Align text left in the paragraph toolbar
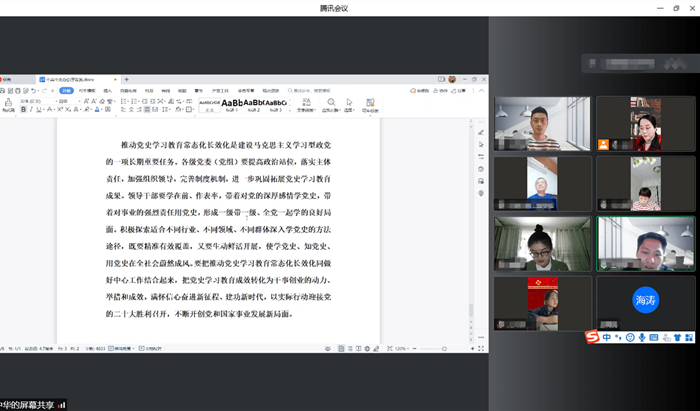Viewport: 700px width, 411px height. (123, 109)
